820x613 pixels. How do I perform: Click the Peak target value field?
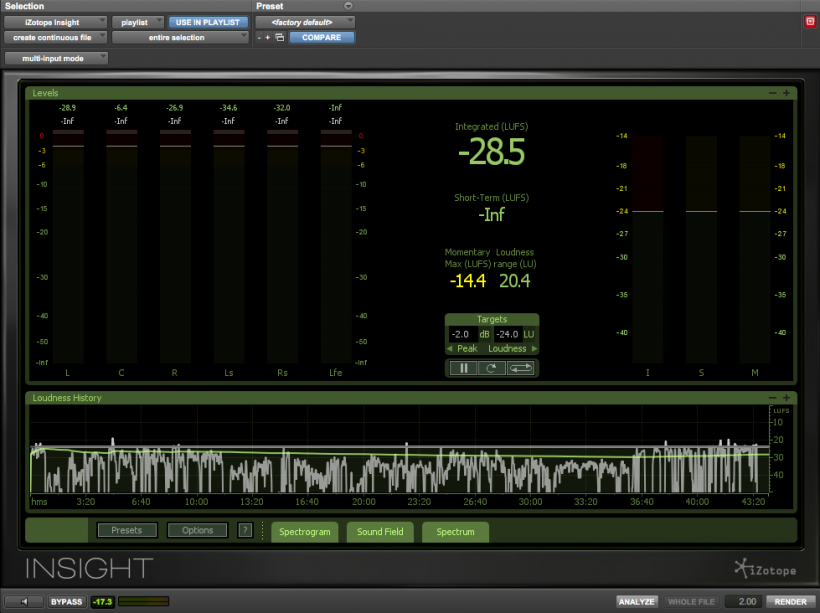461,334
